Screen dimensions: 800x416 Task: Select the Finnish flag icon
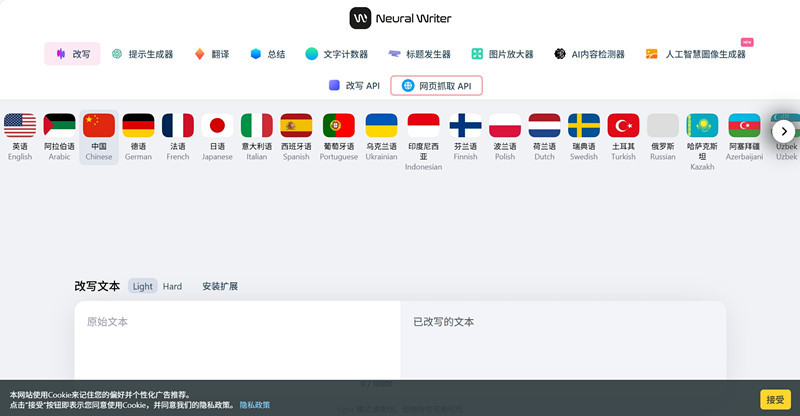click(465, 126)
